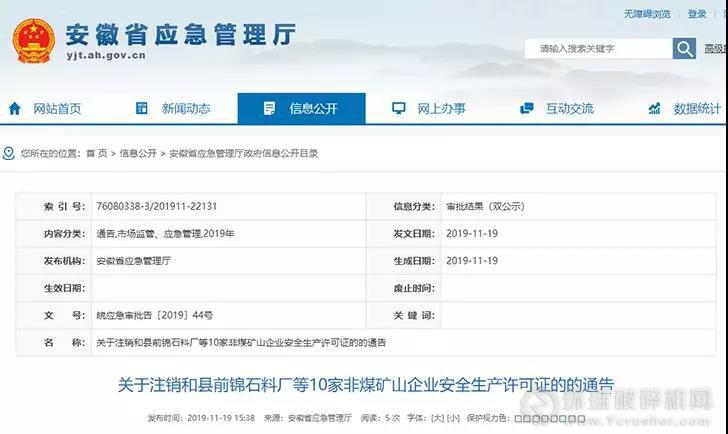Click the national emblem logo
The width and height of the screenshot is (728, 434).
click(33, 42)
